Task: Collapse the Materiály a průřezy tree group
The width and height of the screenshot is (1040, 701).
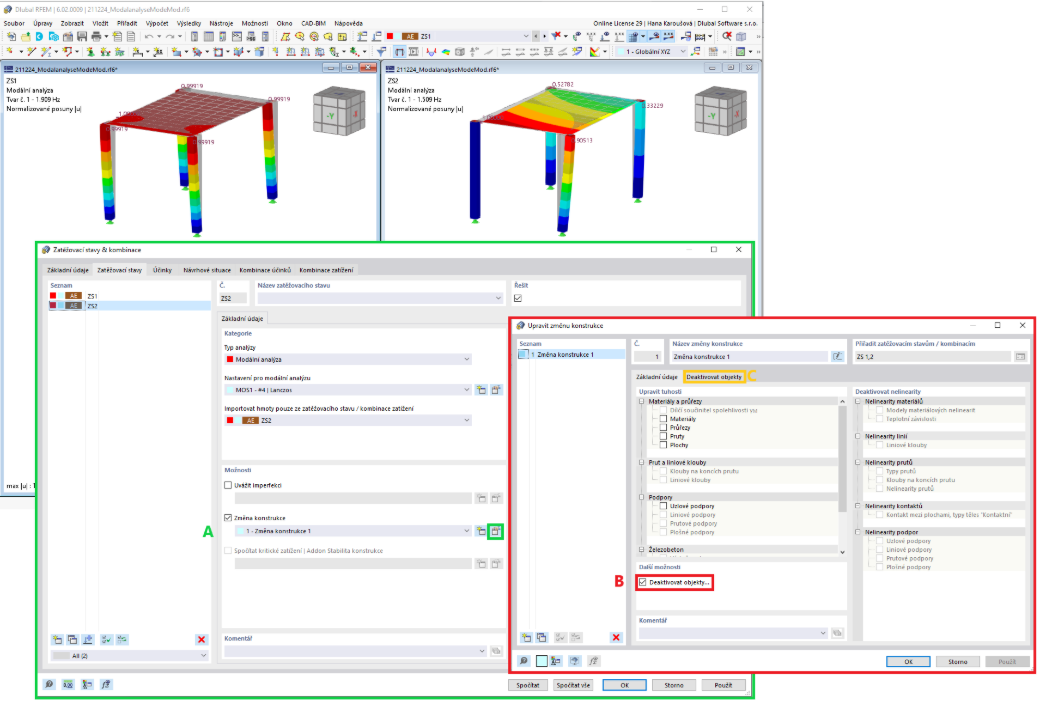Action: (x=641, y=401)
